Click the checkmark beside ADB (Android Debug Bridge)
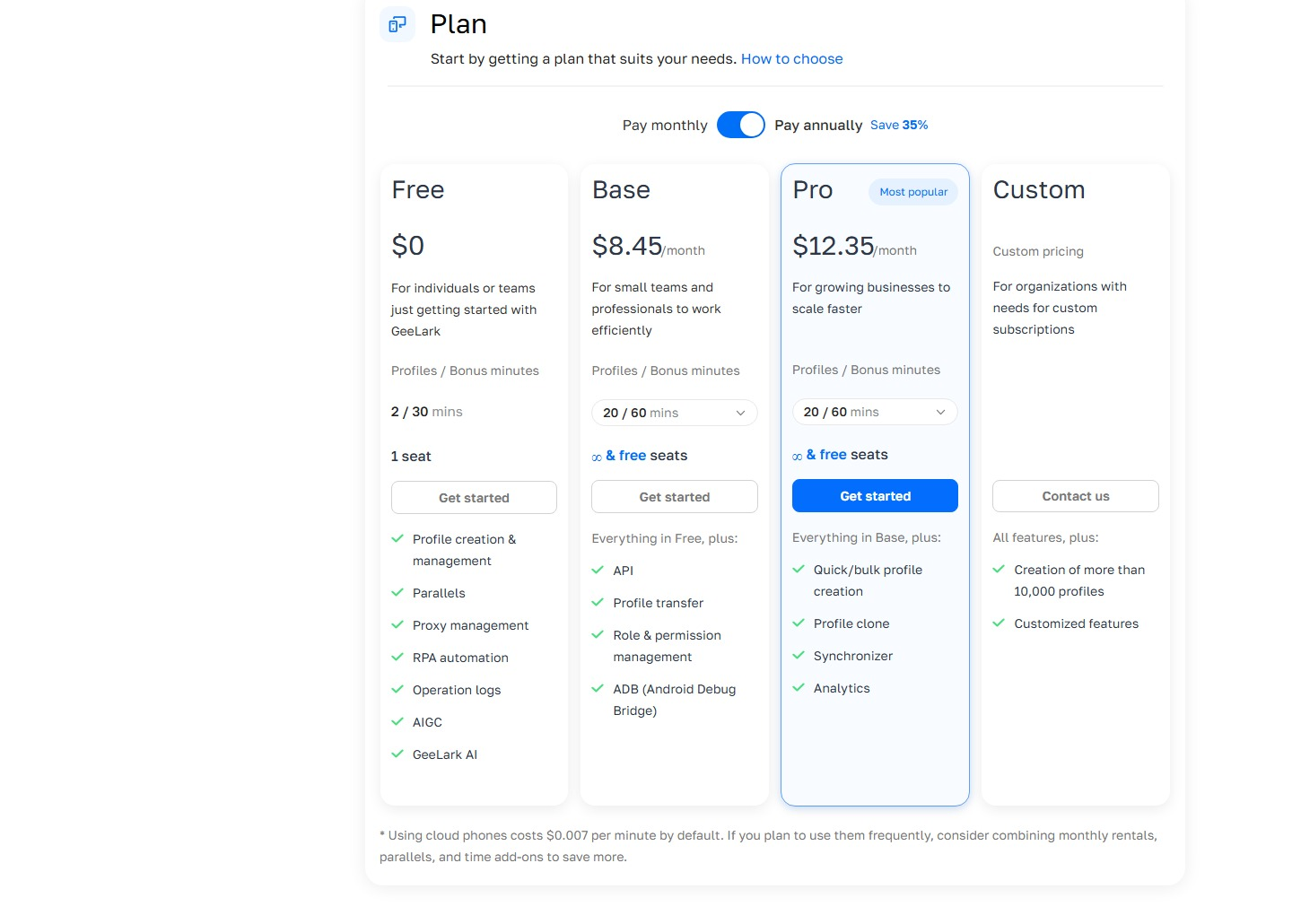The height and width of the screenshot is (924, 1292). click(598, 688)
